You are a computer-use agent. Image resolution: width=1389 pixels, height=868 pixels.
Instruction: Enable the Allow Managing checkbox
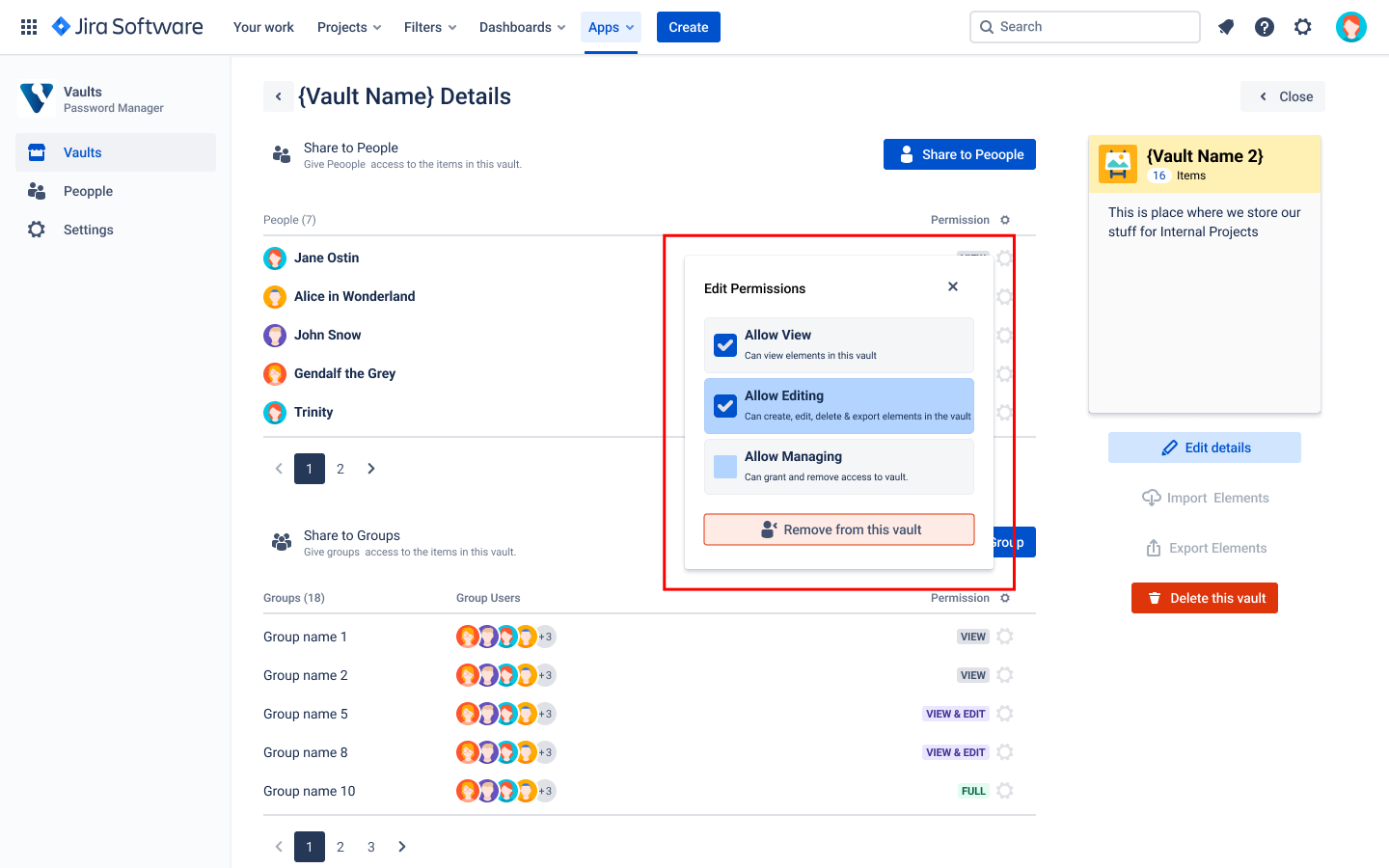[x=725, y=467]
